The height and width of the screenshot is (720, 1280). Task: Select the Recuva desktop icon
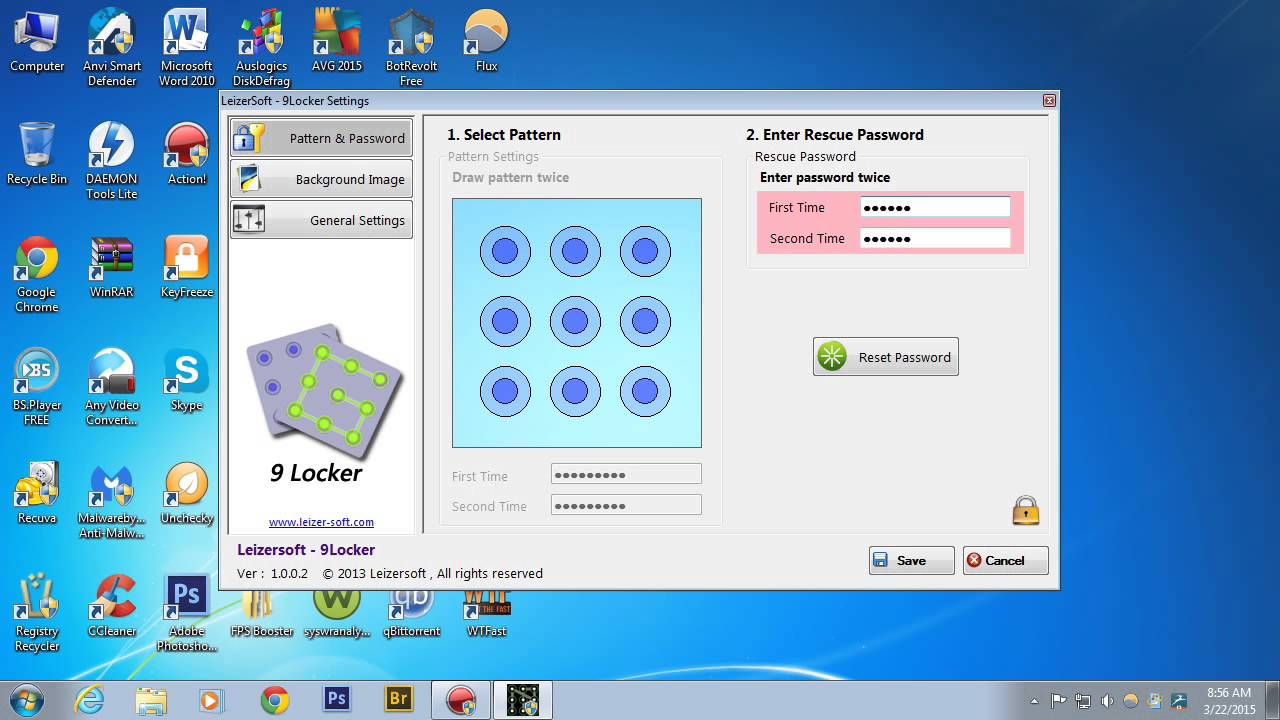coord(37,493)
